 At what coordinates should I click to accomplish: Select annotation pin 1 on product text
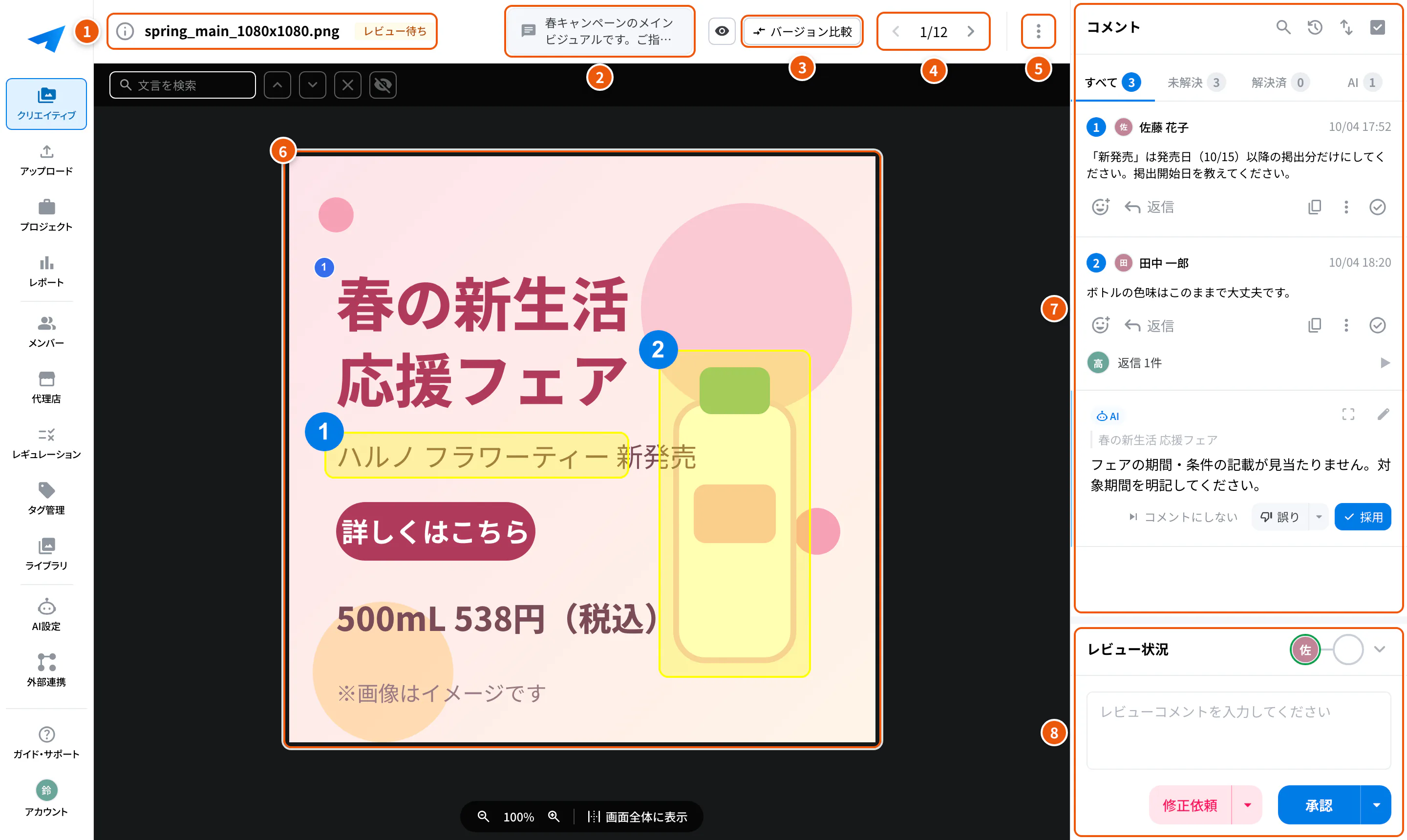click(324, 432)
